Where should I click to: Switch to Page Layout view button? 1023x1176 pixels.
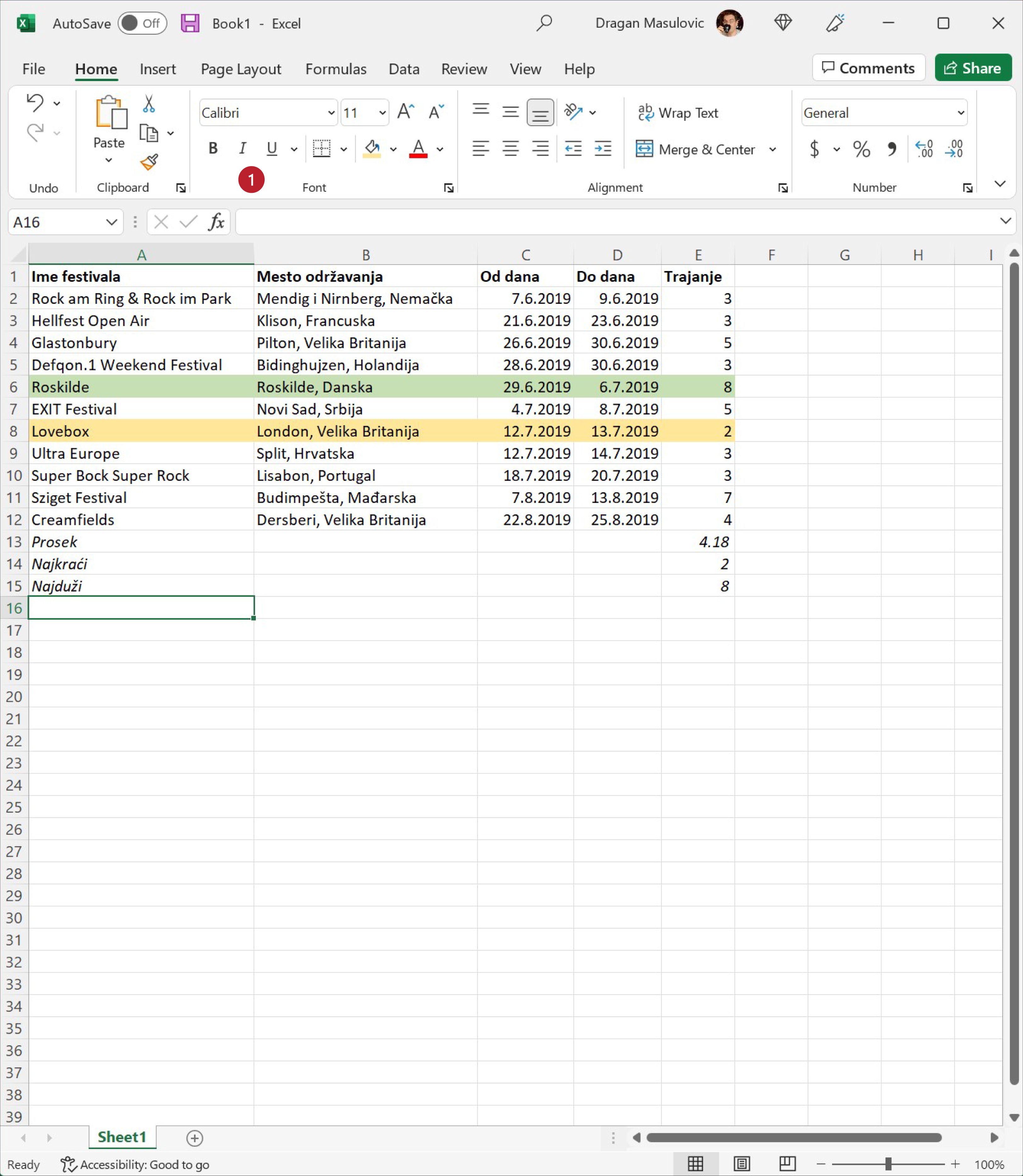click(x=742, y=1164)
